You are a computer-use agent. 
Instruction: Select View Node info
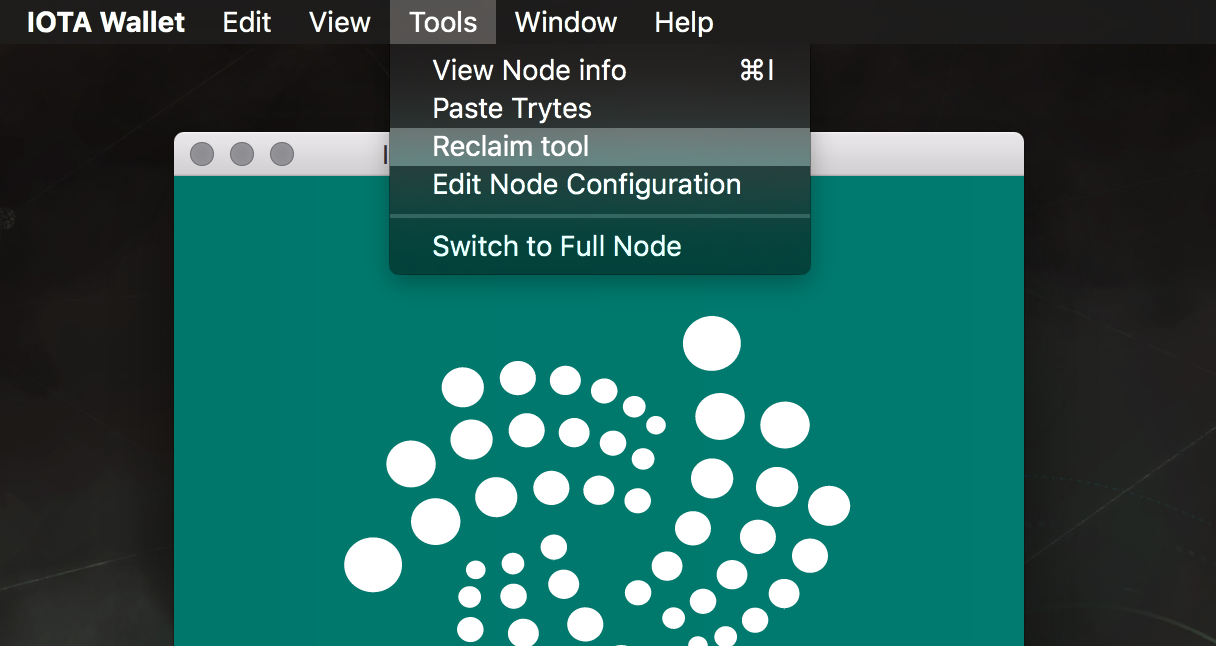pos(600,71)
